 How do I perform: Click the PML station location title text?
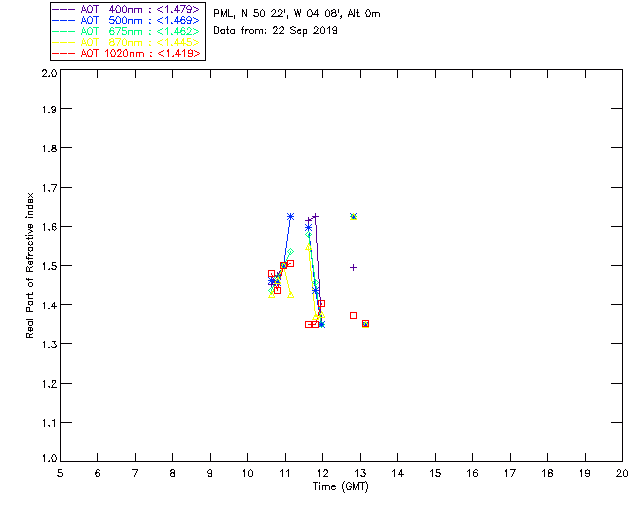(297, 13)
